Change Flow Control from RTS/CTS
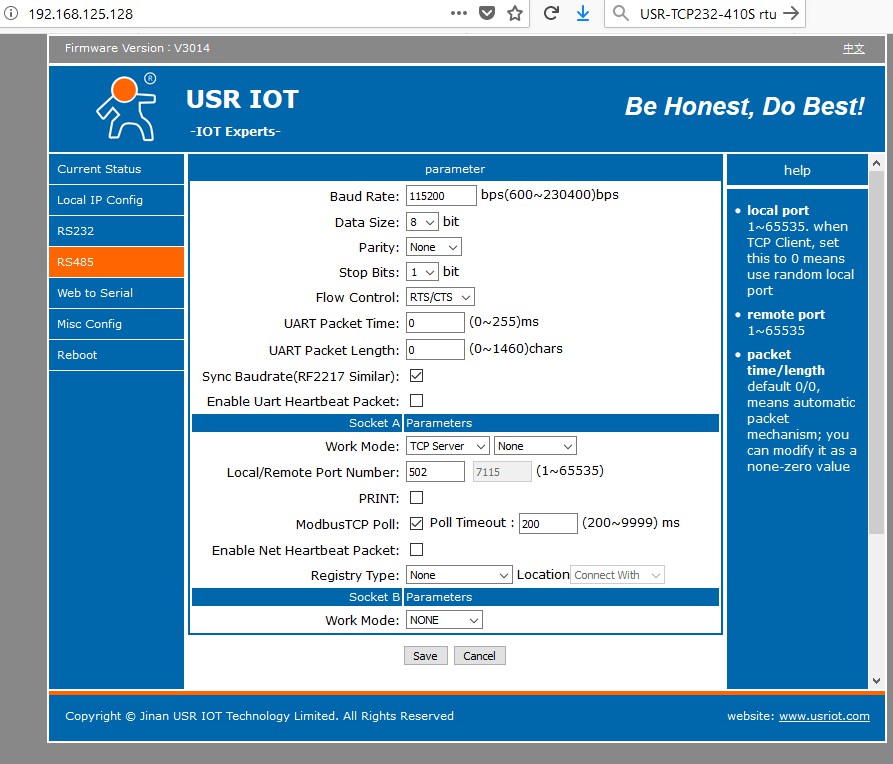The width and height of the screenshot is (893, 764). point(439,296)
